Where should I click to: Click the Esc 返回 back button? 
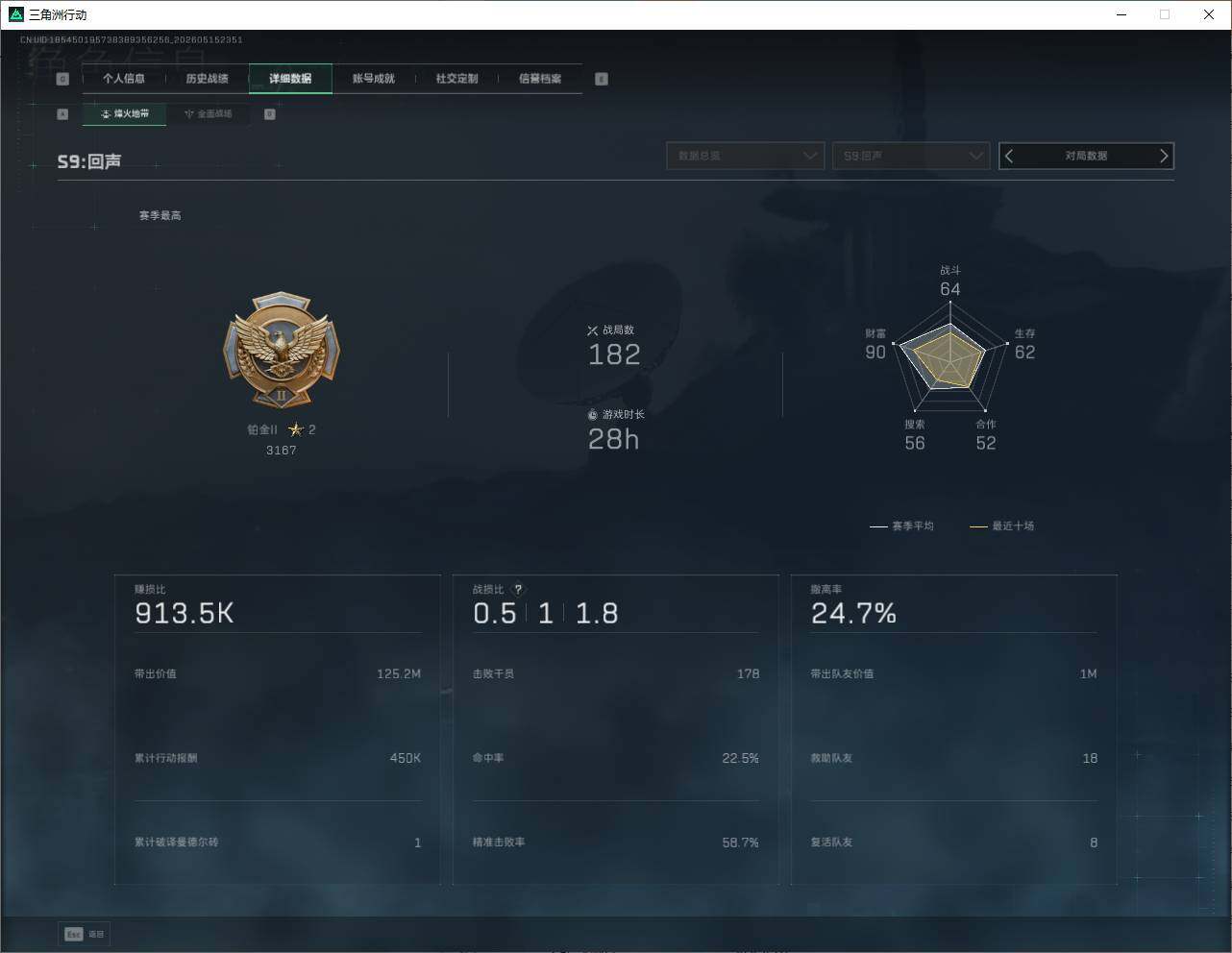[x=85, y=934]
